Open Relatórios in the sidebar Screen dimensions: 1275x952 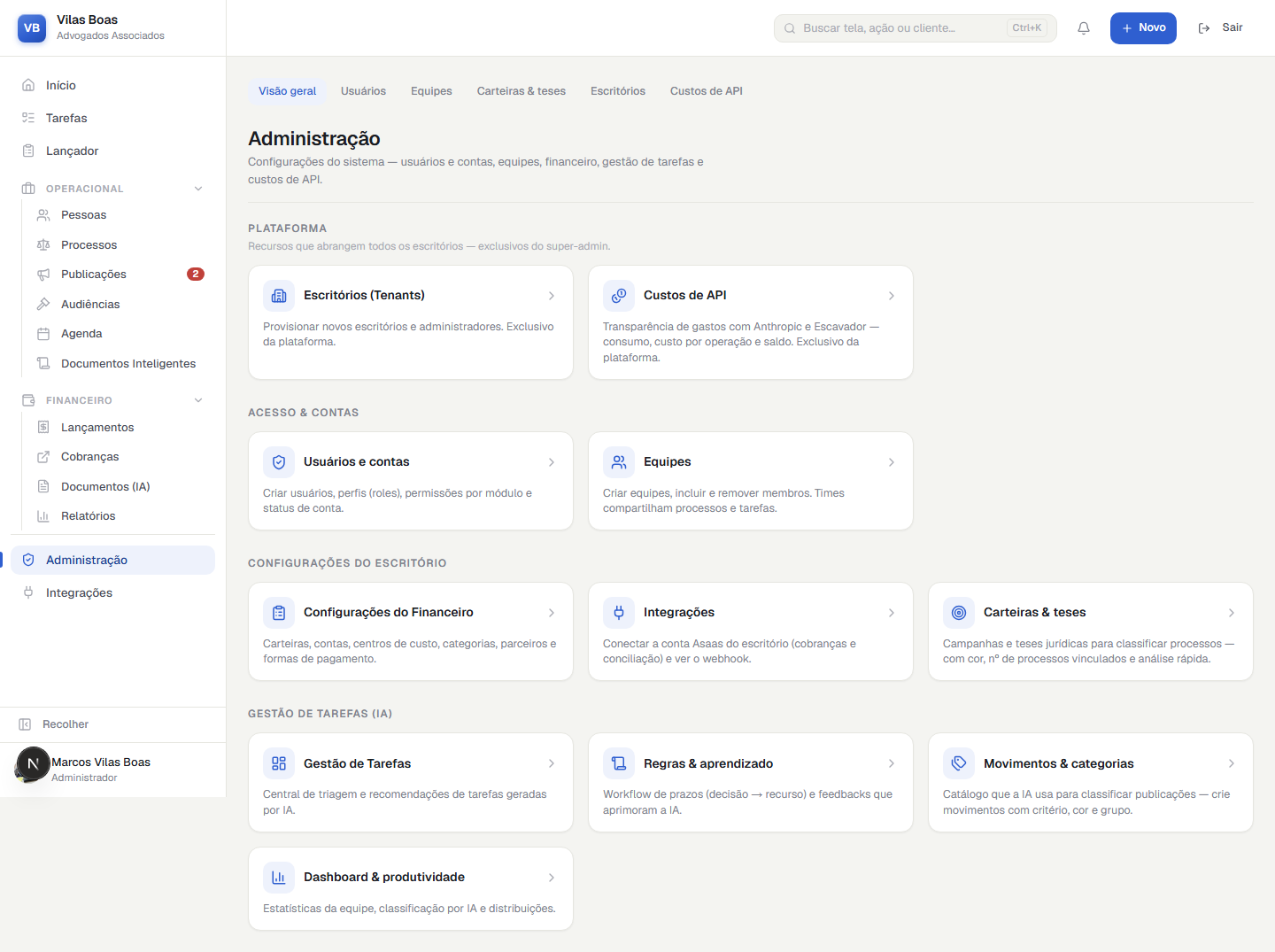click(x=120, y=516)
